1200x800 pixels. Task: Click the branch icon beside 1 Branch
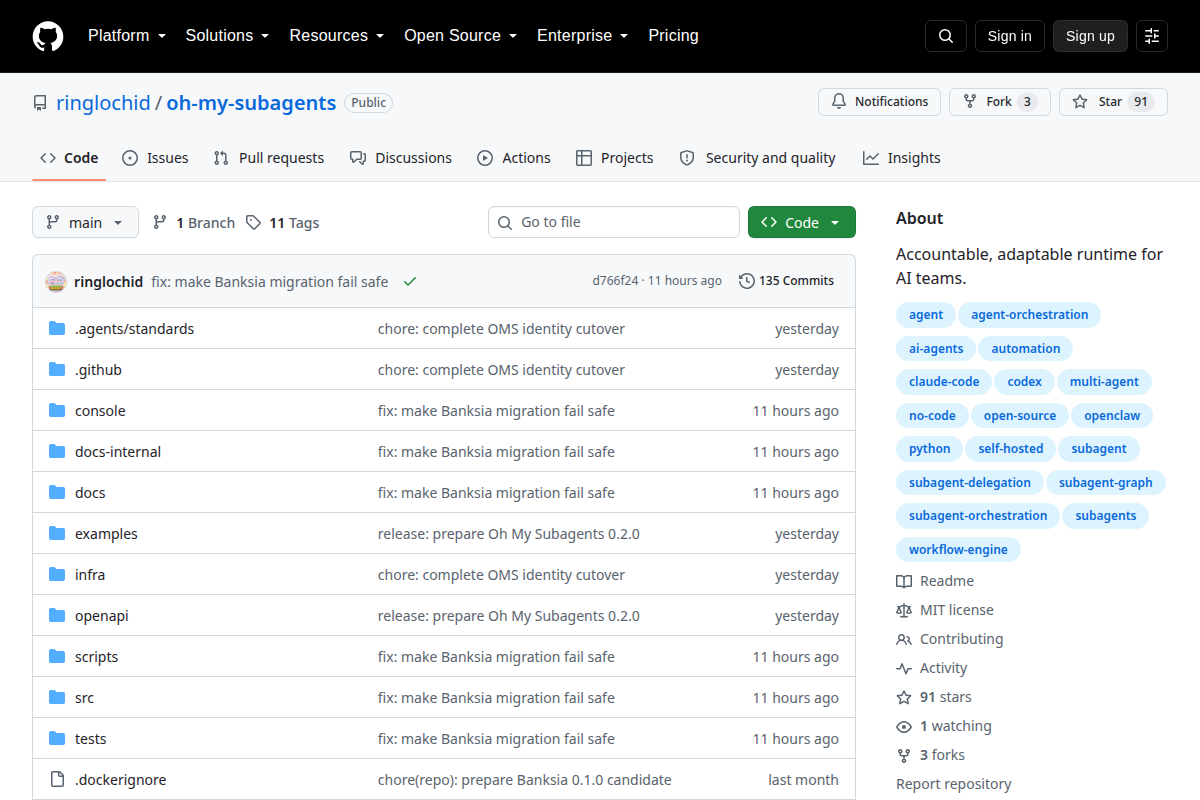point(160,223)
